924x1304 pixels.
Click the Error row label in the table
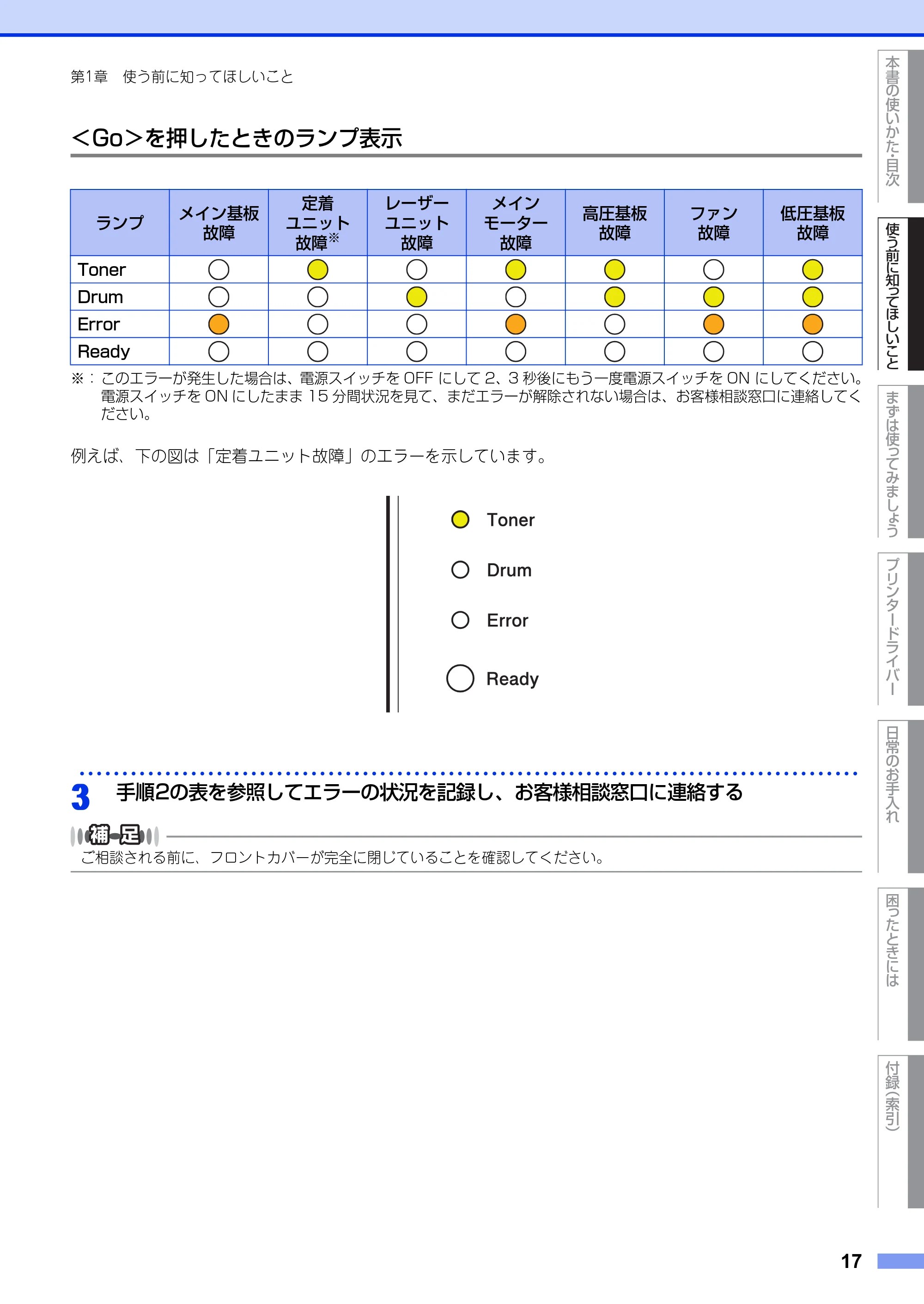click(98, 324)
